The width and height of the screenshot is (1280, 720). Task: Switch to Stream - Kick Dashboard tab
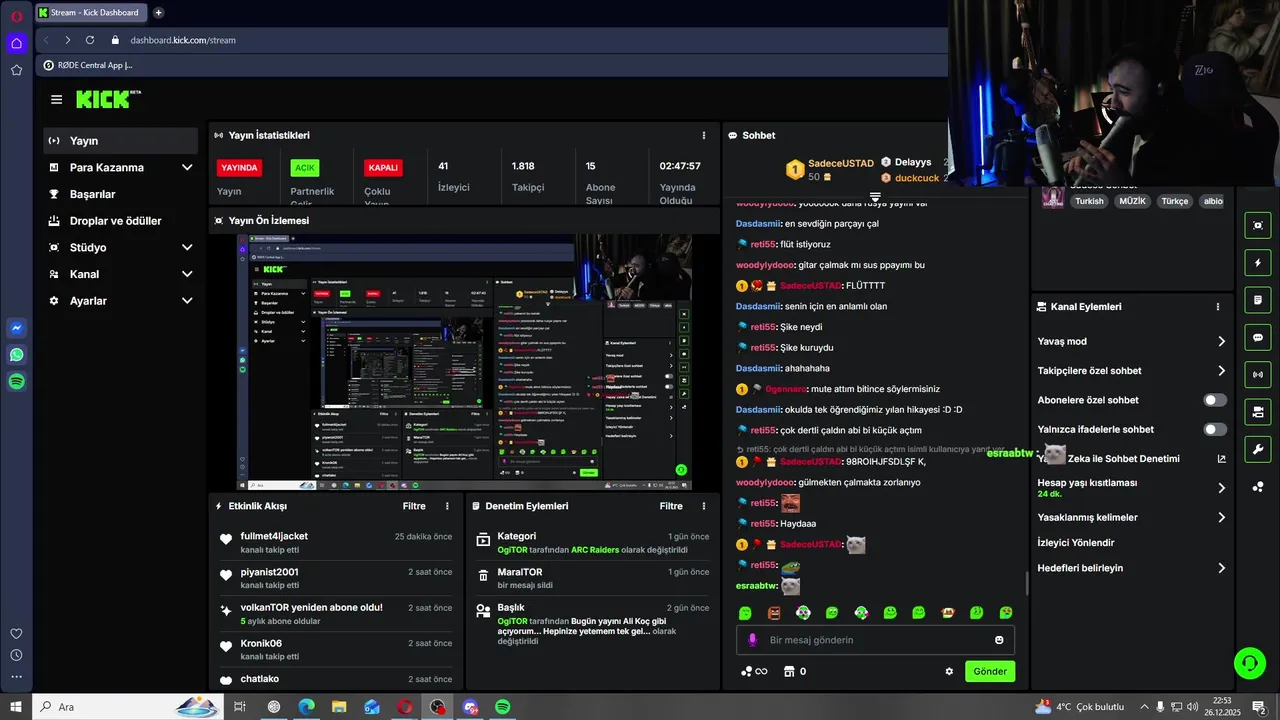tap(92, 12)
